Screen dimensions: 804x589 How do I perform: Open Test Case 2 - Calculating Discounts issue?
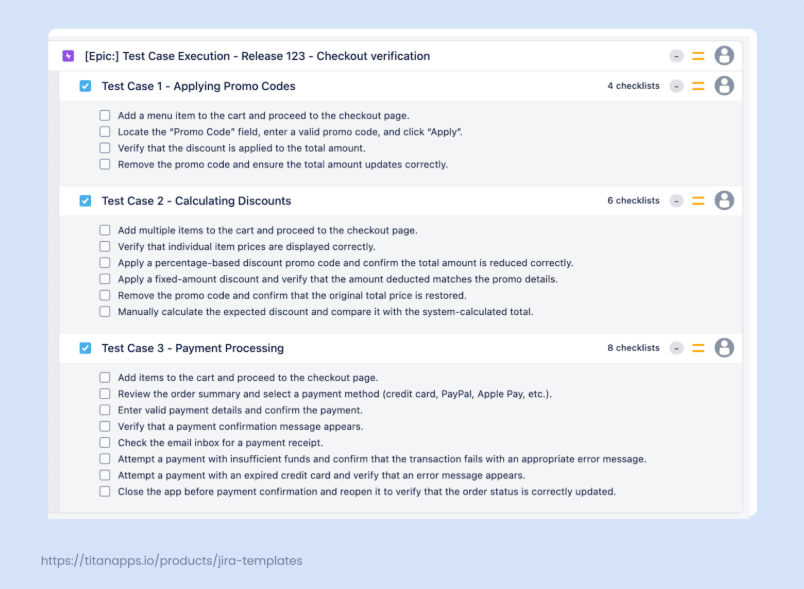(196, 201)
